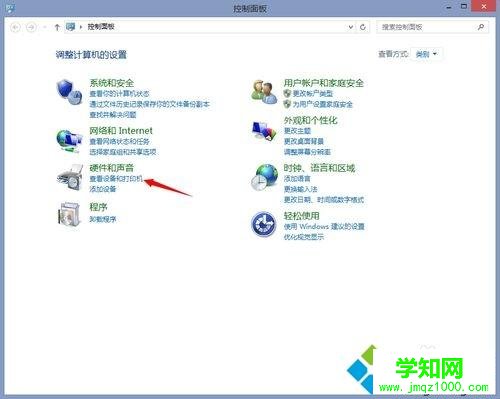Click 调整屏幕分辨率 link
The image size is (500, 399).
(x=307, y=152)
